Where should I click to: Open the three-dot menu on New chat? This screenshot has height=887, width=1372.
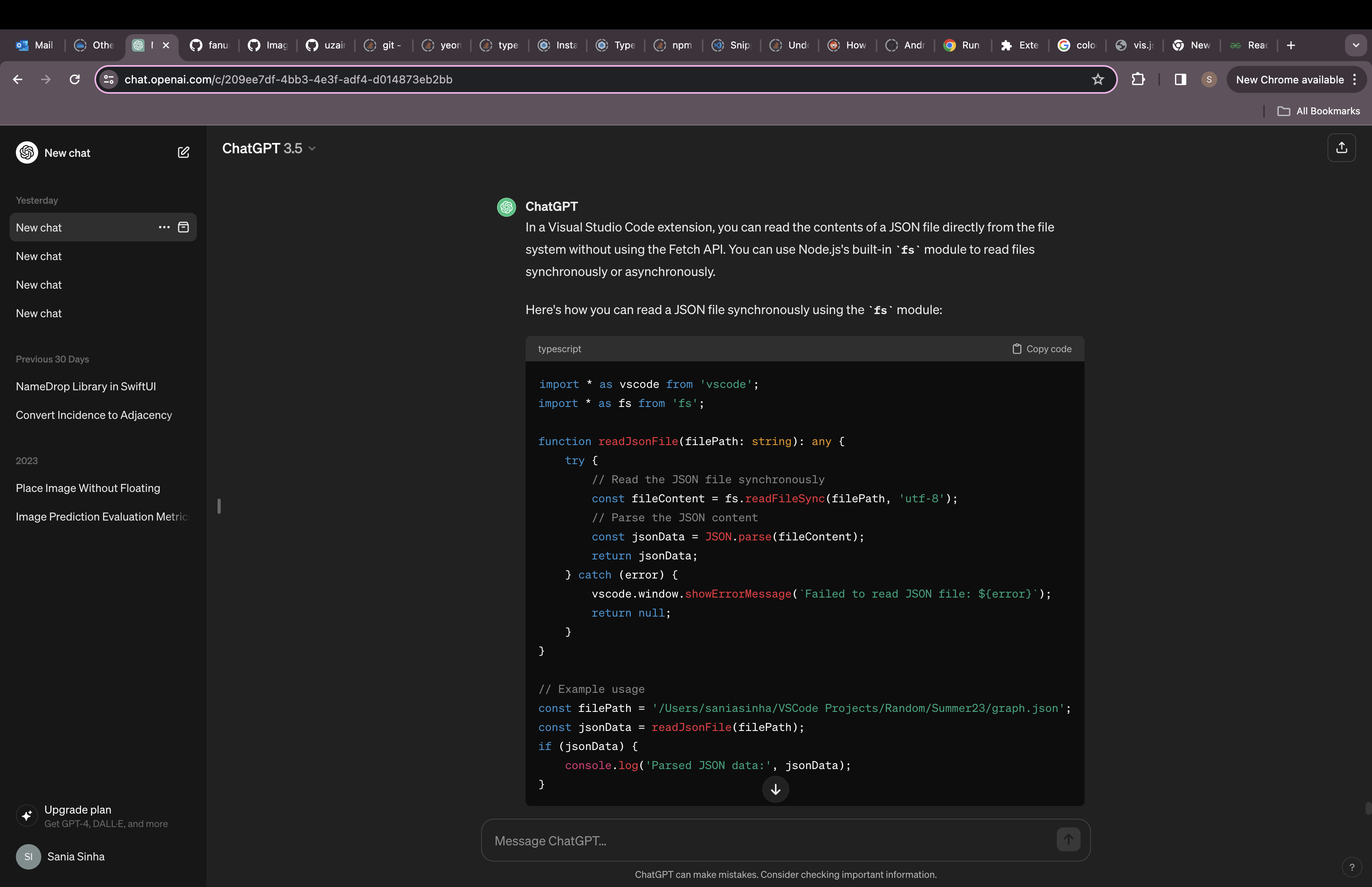[163, 227]
